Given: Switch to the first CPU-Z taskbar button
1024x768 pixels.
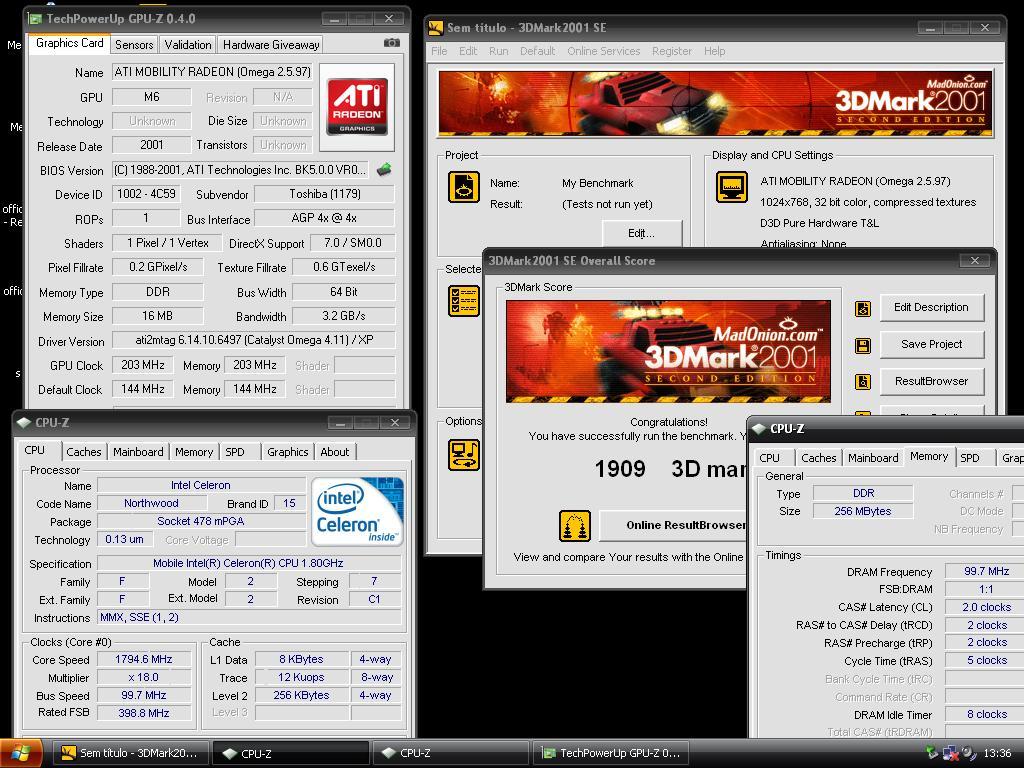Looking at the screenshot, I should point(291,753).
